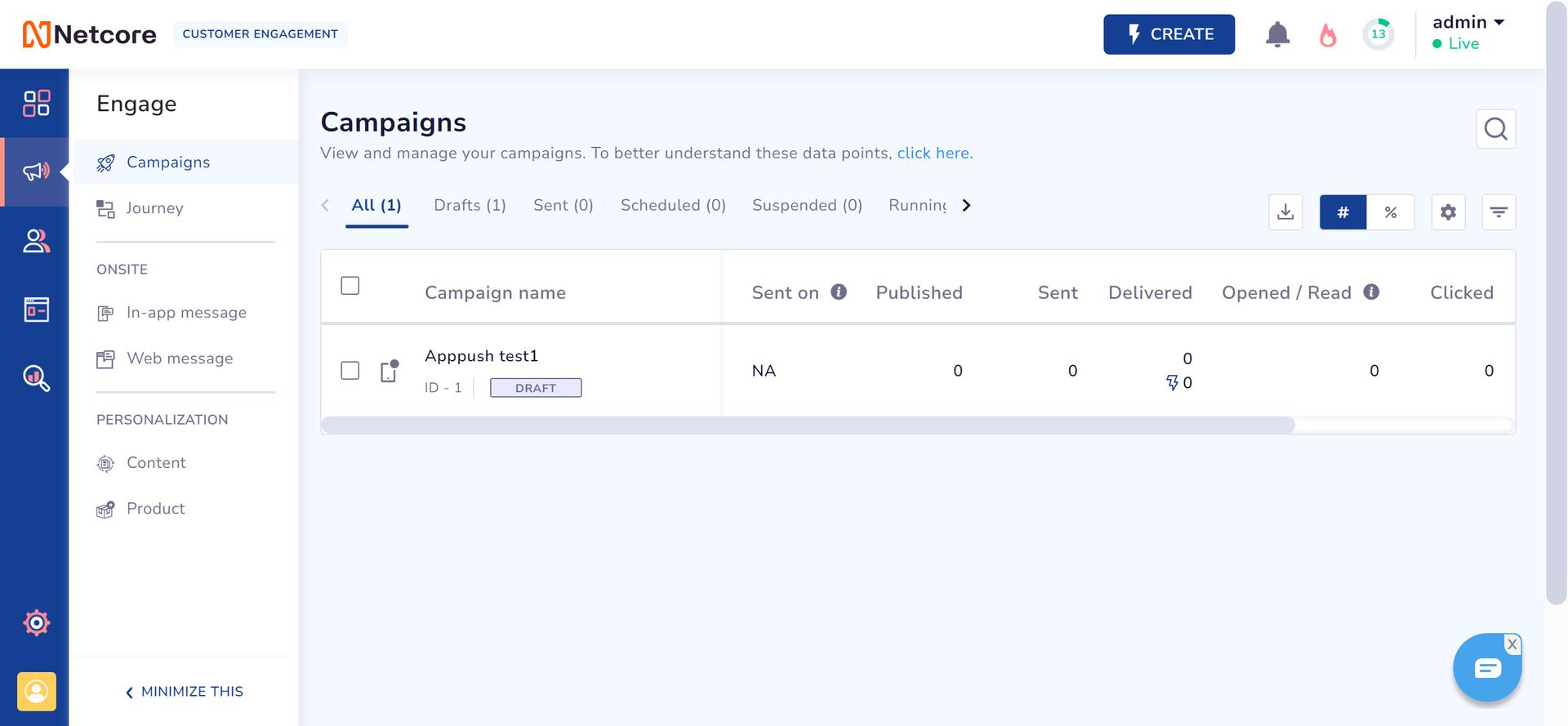
Task: Open the notifications bell icon
Action: coord(1277,34)
